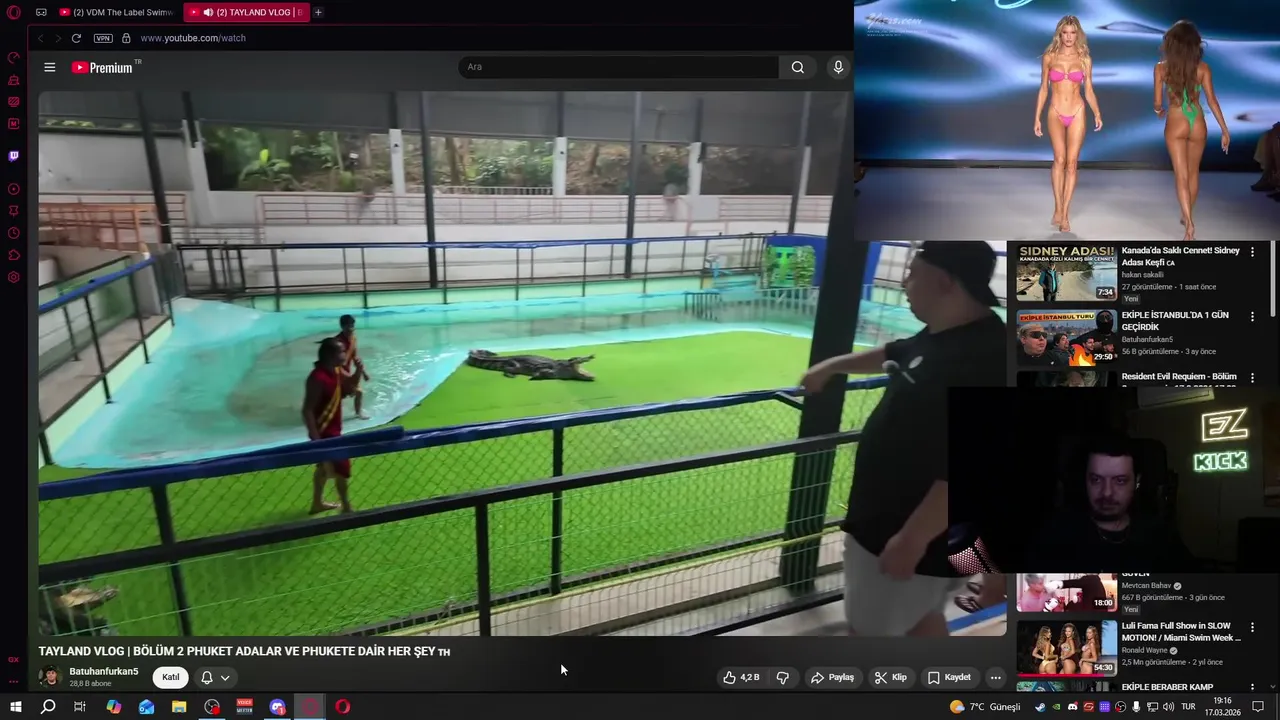Like the video with 4,2 B likes
The image size is (1280, 720).
coord(741,677)
